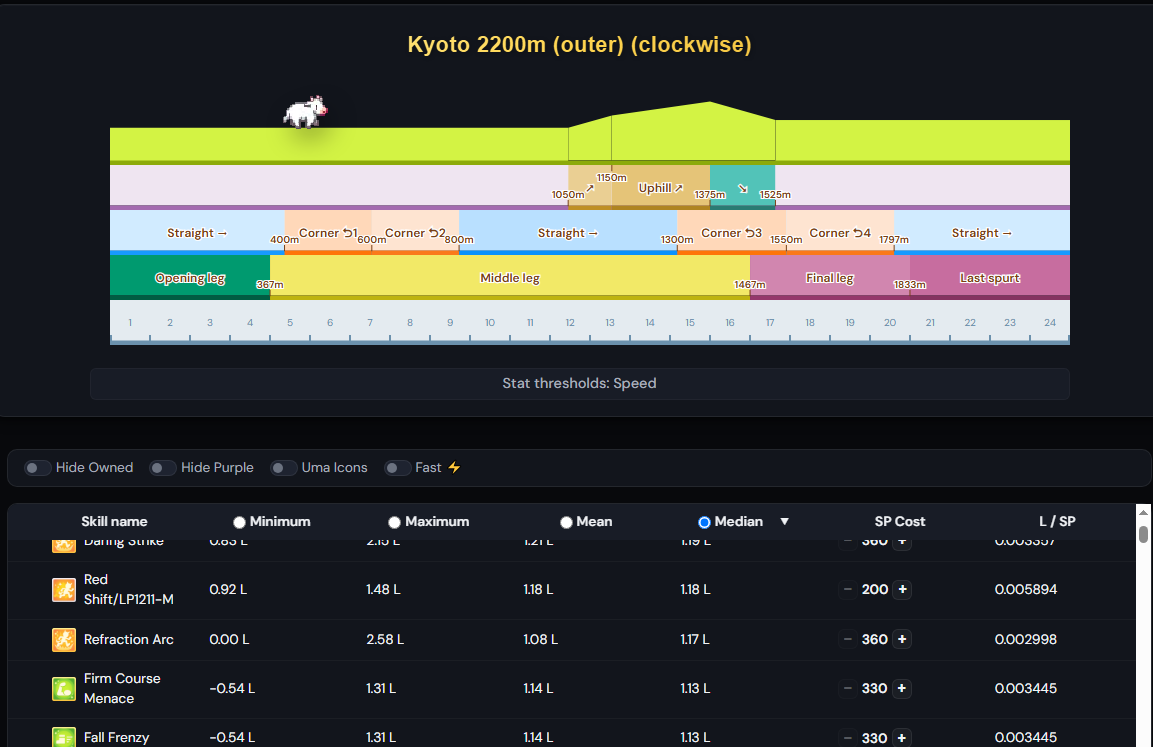Viewport: 1153px width, 747px height.
Task: Increase SP cost for Red Shift/LP1211-M
Action: click(x=902, y=590)
